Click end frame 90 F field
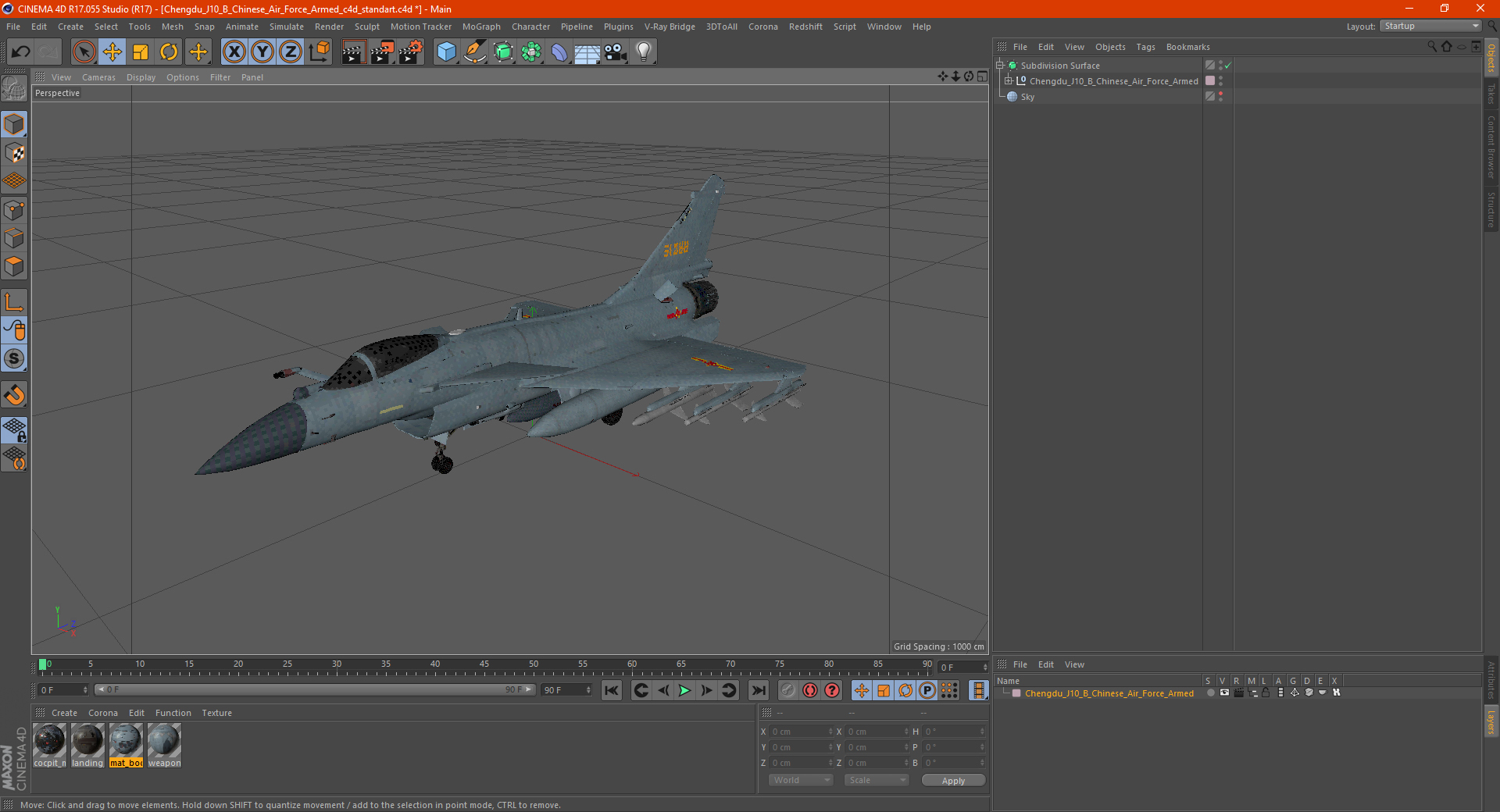Screen dimensions: 1500x812 click(566, 690)
